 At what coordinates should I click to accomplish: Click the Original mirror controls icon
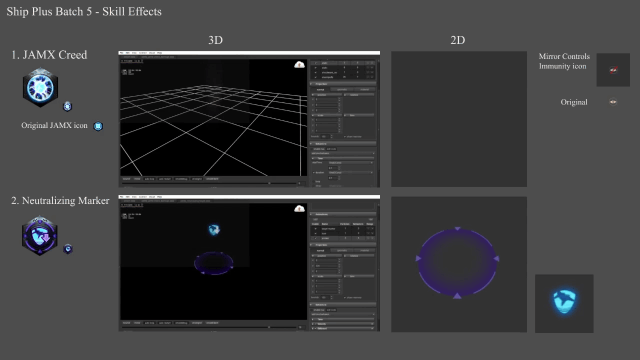(613, 102)
